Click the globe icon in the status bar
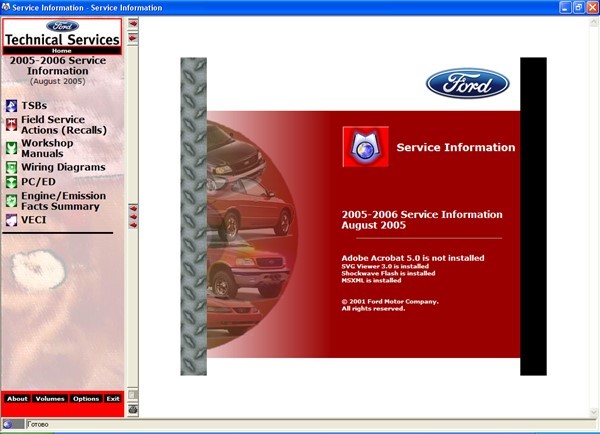The height and width of the screenshot is (434, 600). click(x=8, y=424)
